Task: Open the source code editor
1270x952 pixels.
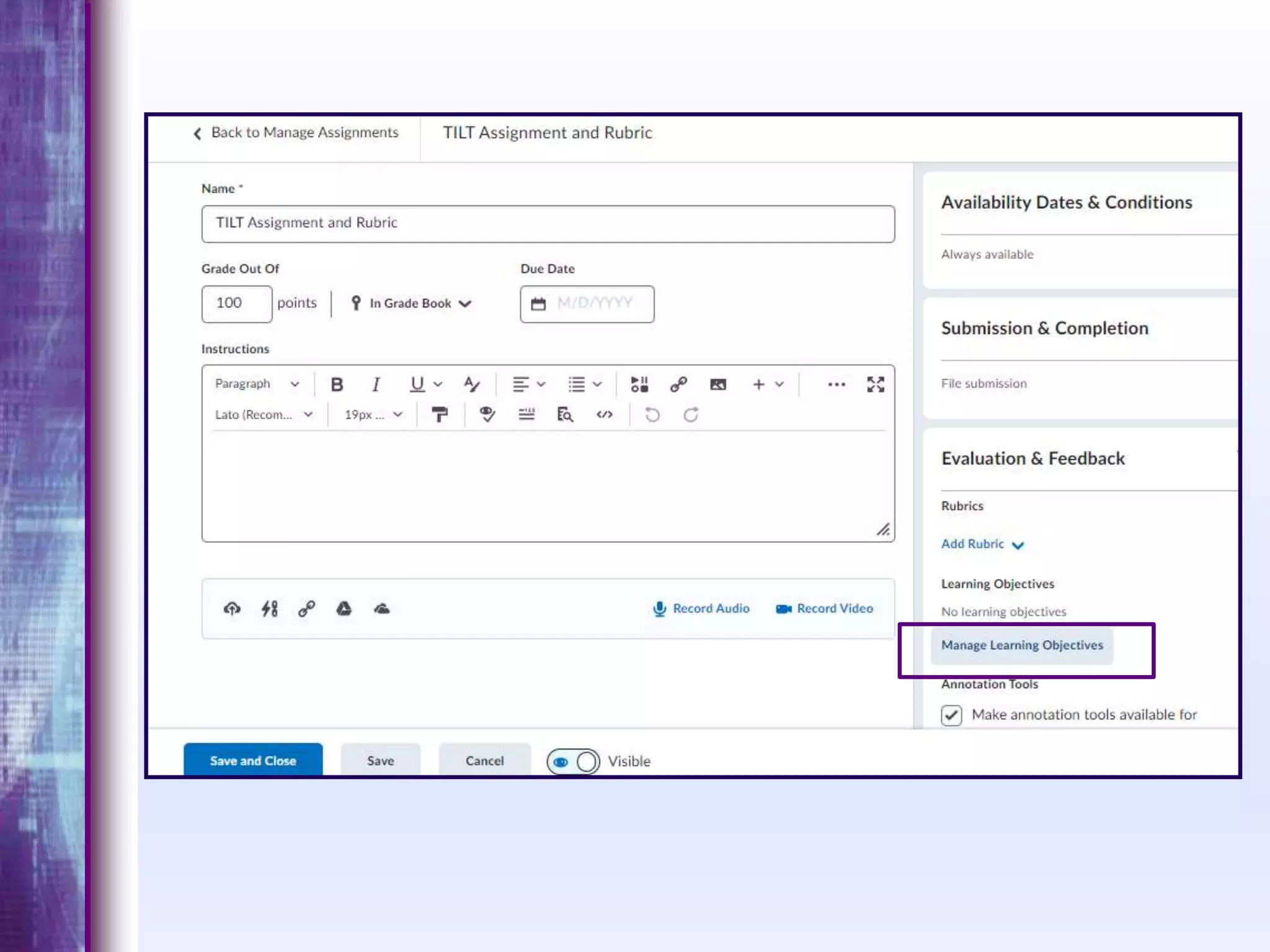Action: (604, 415)
